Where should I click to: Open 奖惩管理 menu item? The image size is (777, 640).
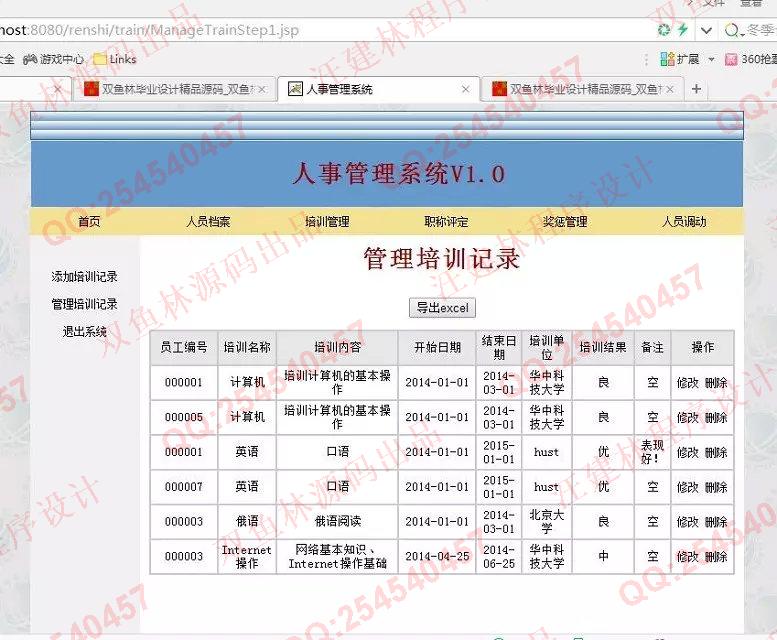[x=565, y=221]
